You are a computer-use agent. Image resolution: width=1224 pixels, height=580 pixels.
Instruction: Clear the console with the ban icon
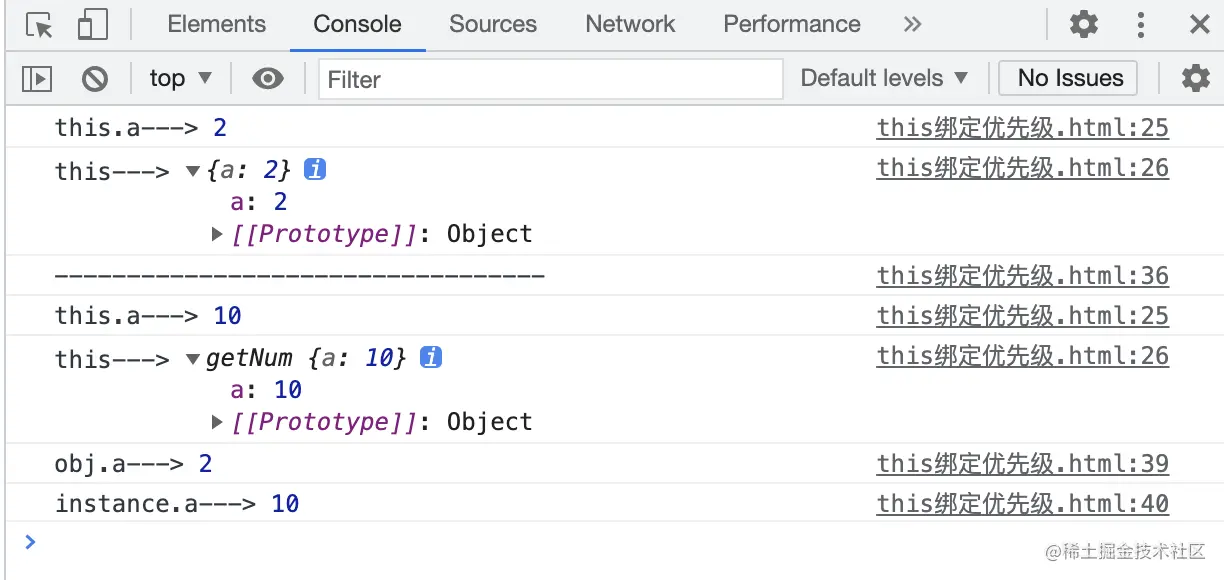[x=95, y=78]
